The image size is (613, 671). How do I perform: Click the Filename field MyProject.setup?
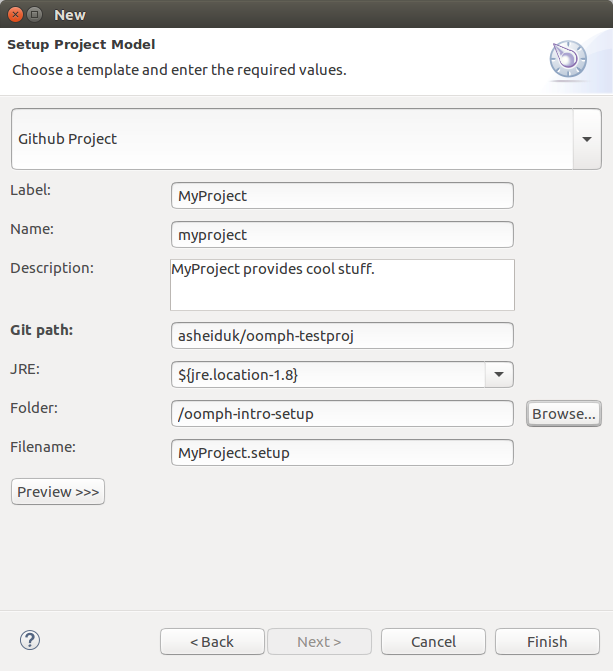[342, 453]
